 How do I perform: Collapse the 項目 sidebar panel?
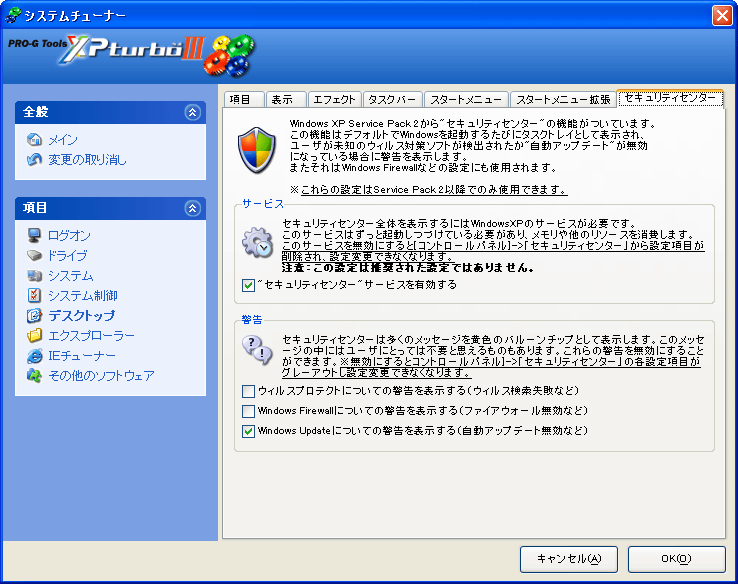tap(193, 208)
